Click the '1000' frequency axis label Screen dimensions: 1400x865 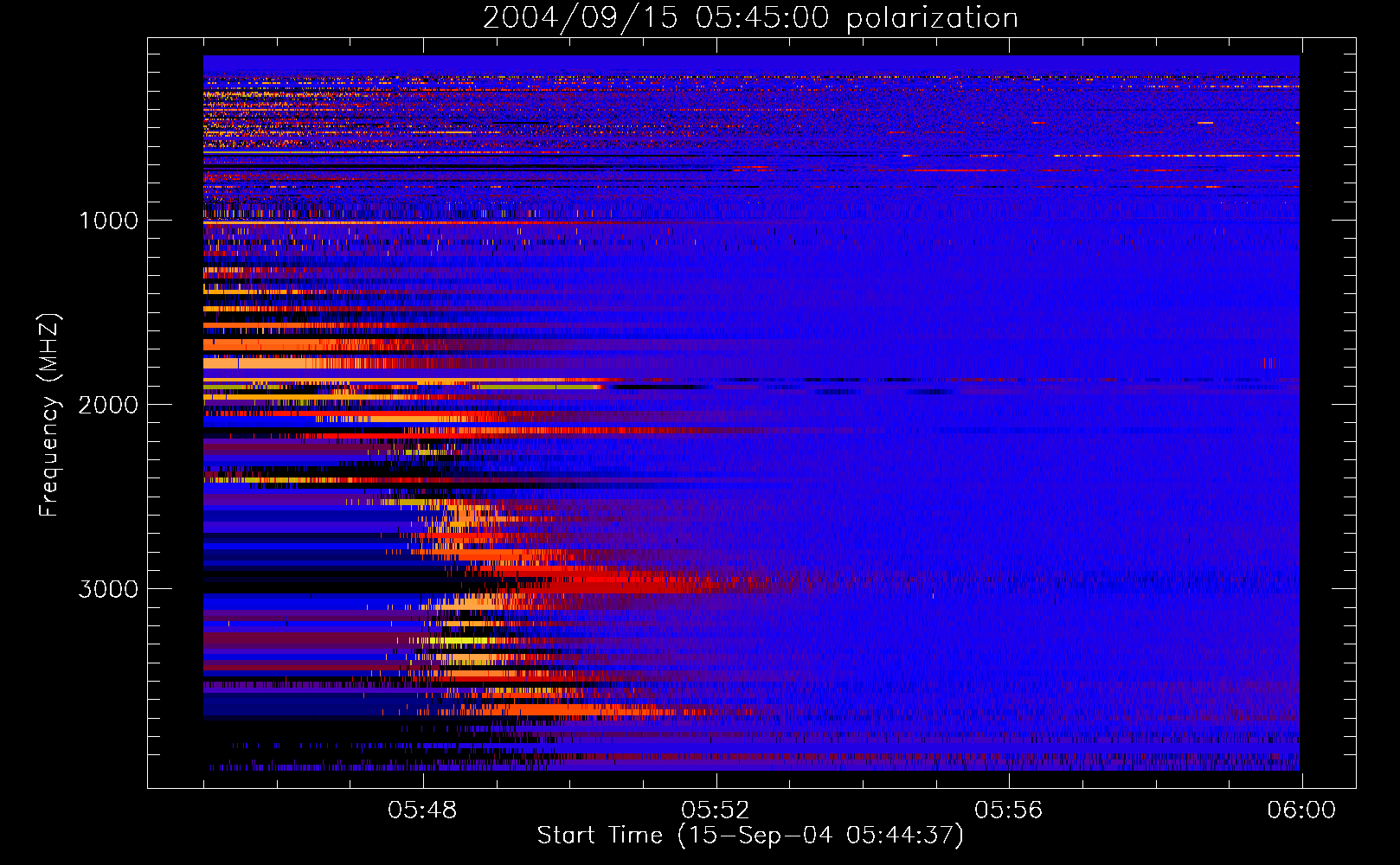click(108, 221)
